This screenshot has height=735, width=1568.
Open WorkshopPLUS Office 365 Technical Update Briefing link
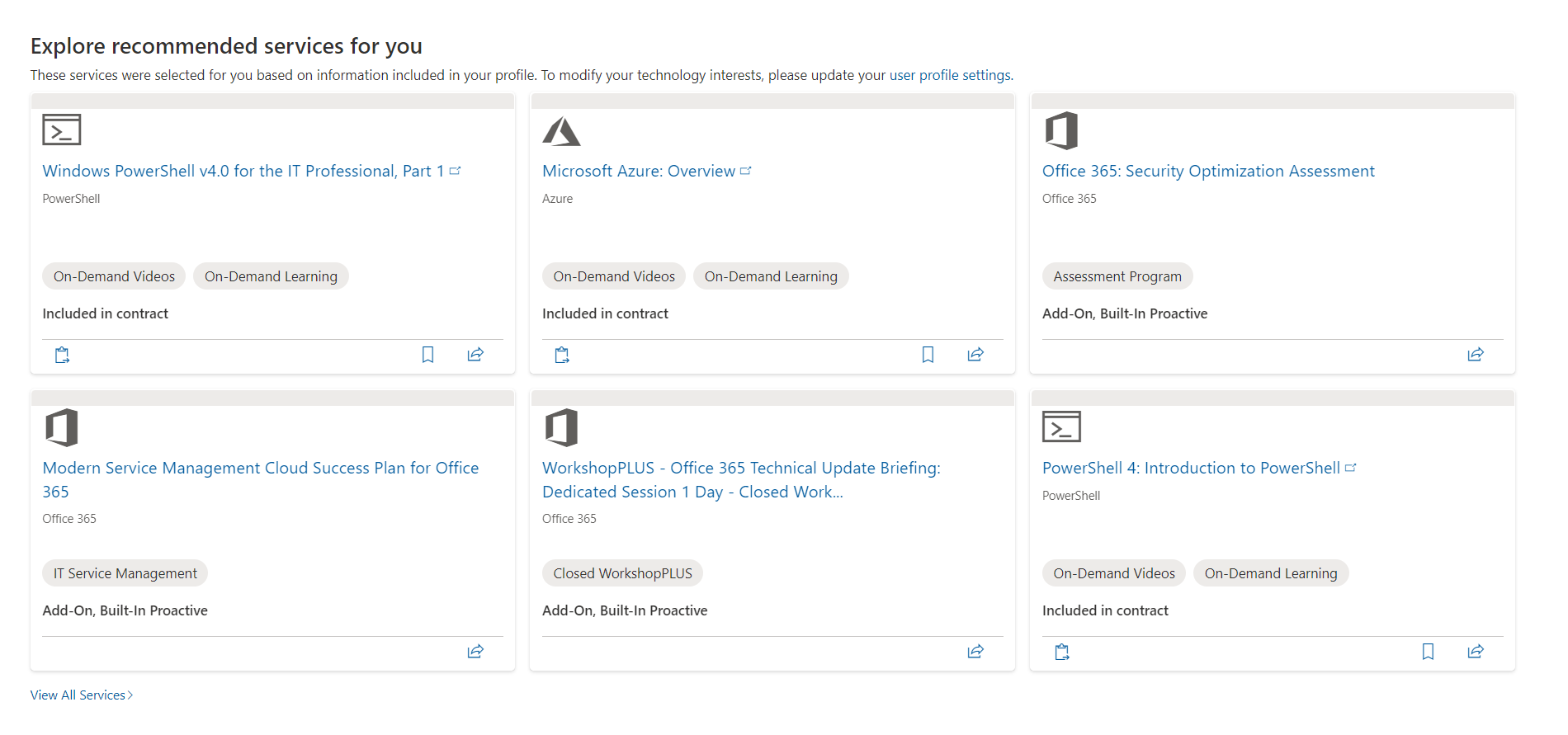pos(741,479)
